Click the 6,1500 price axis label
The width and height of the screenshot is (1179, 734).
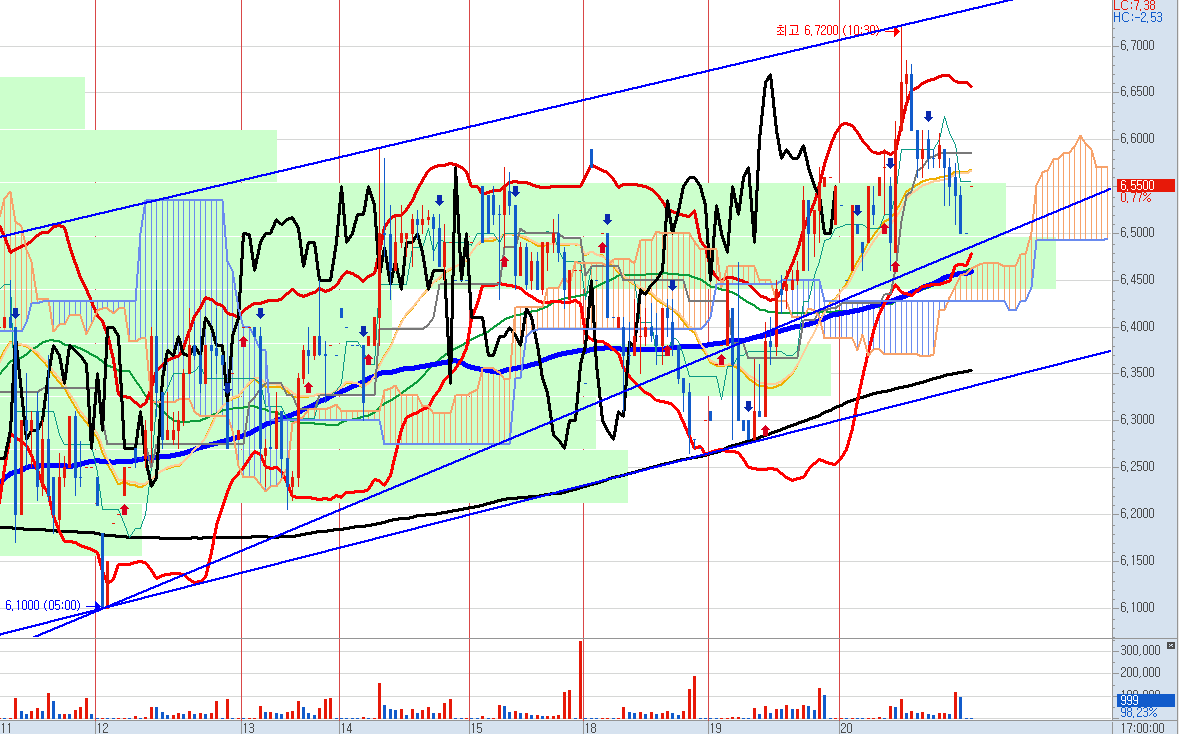[x=1137, y=560]
